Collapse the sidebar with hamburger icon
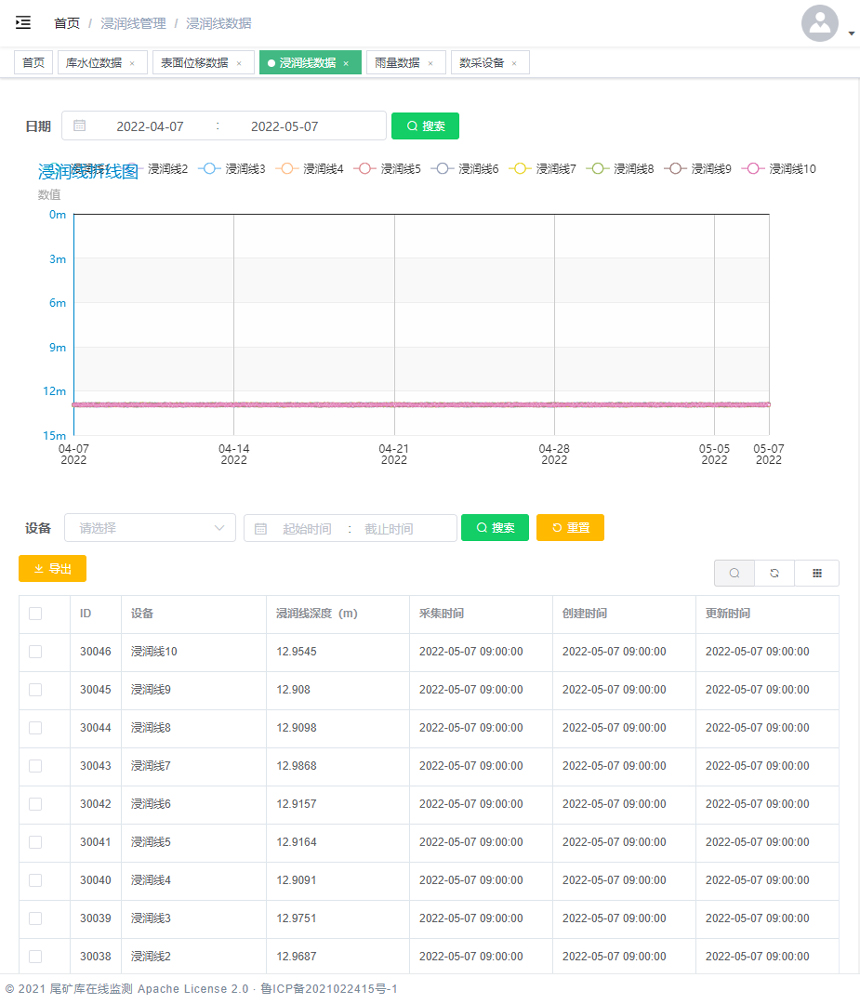 pyautogui.click(x=23, y=22)
